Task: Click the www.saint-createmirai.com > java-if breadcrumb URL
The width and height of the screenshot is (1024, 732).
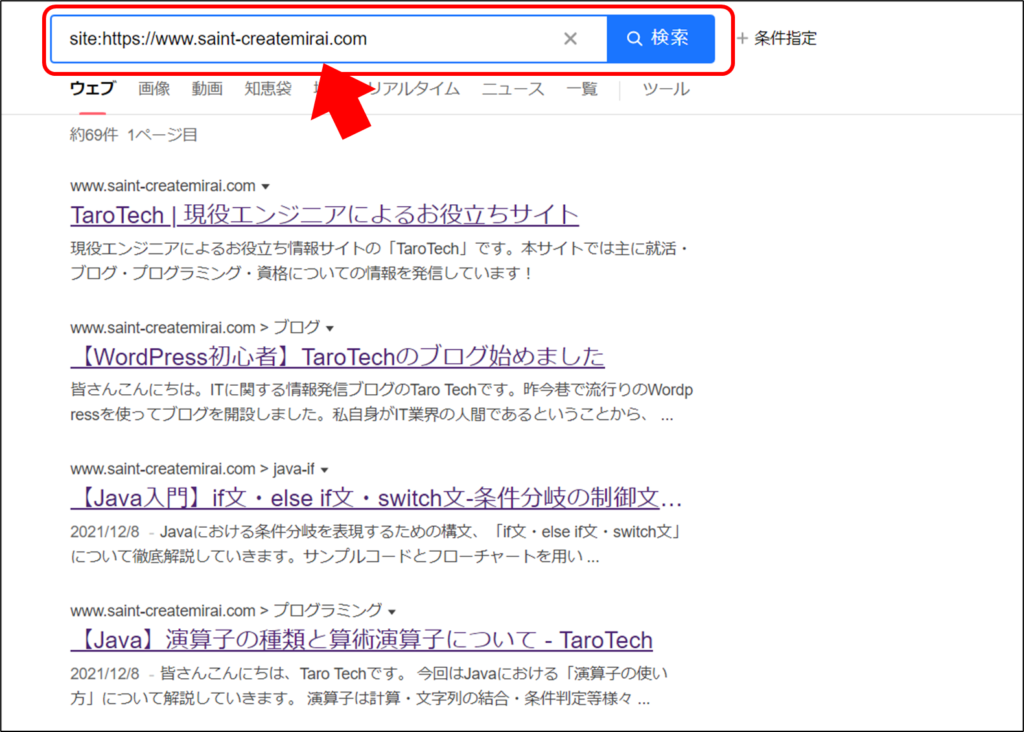Action: click(192, 469)
